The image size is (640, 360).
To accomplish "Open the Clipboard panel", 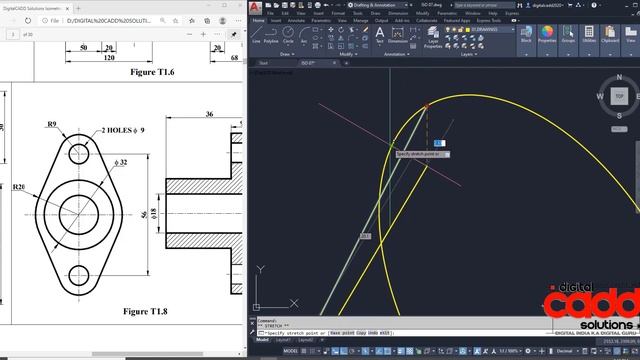I will (610, 34).
